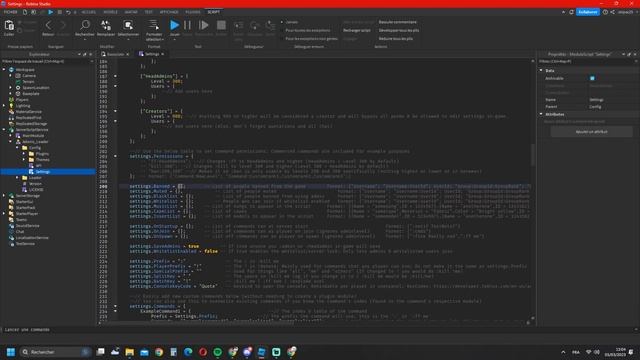Collapse the ServerScriptService node

4,129
